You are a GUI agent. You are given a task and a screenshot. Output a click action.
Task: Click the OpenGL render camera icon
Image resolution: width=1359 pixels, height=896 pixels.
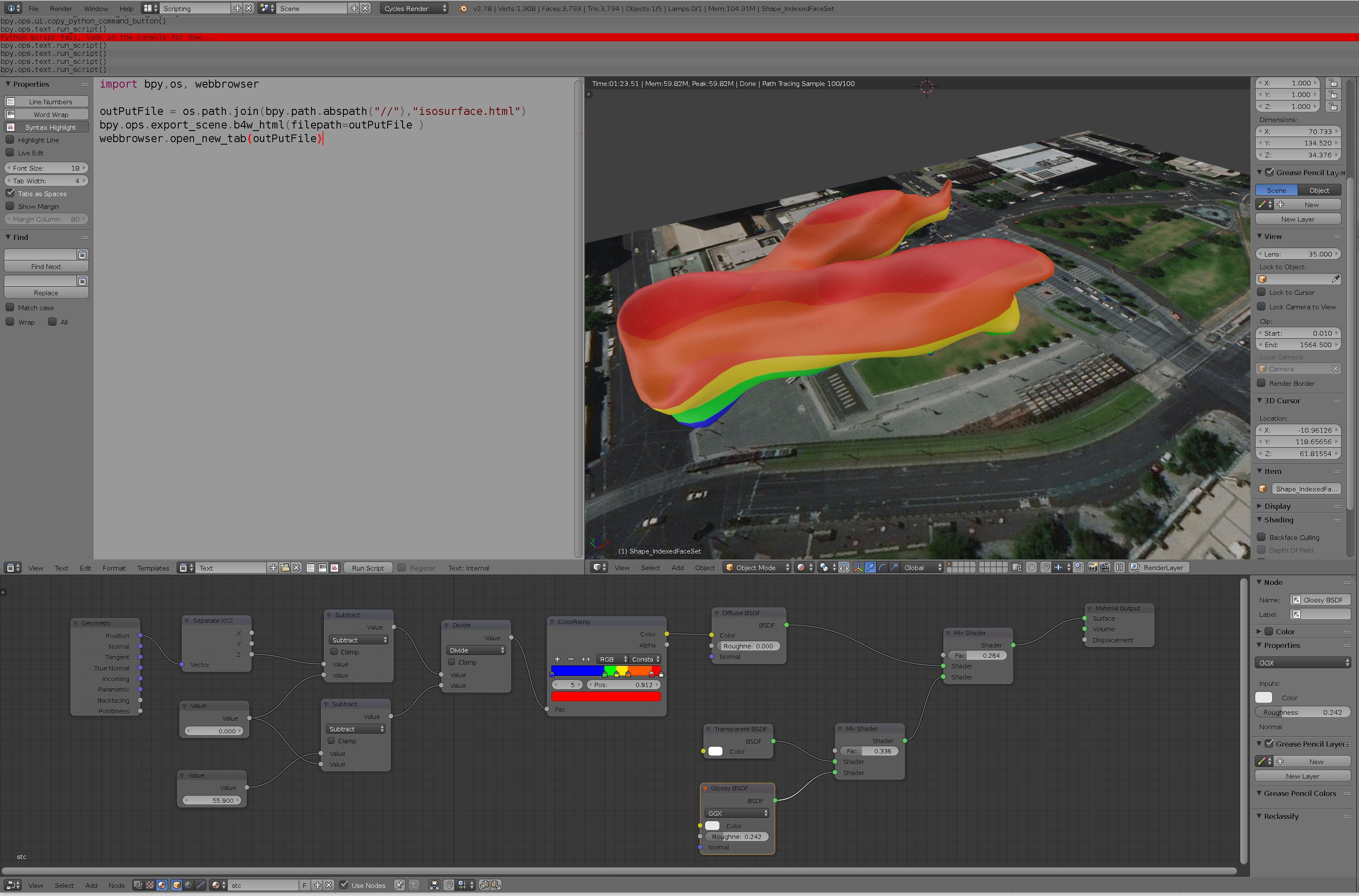tap(1092, 568)
